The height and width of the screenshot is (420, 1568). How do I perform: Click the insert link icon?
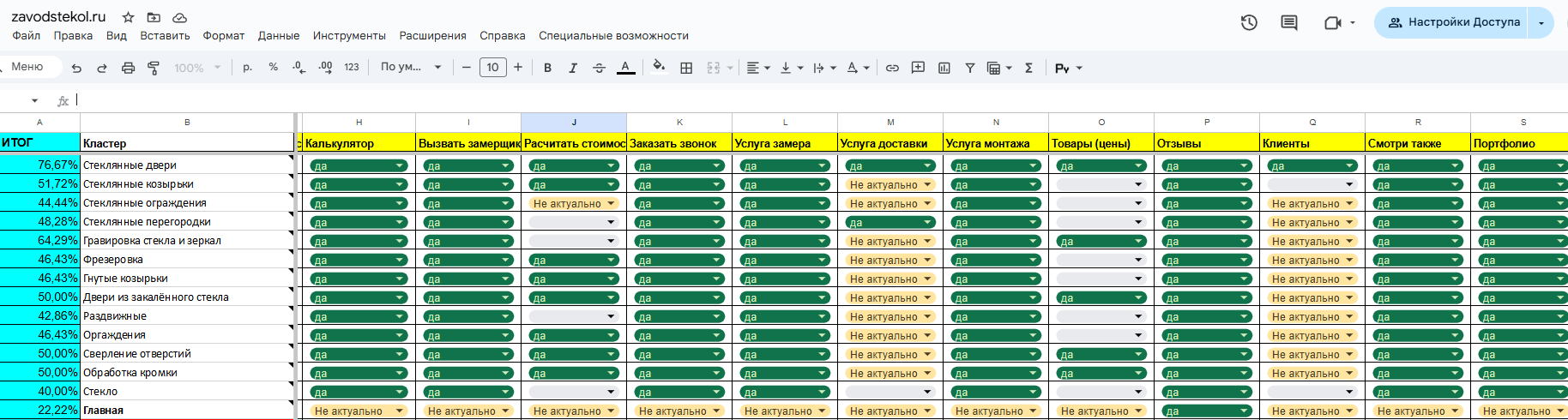(892, 68)
